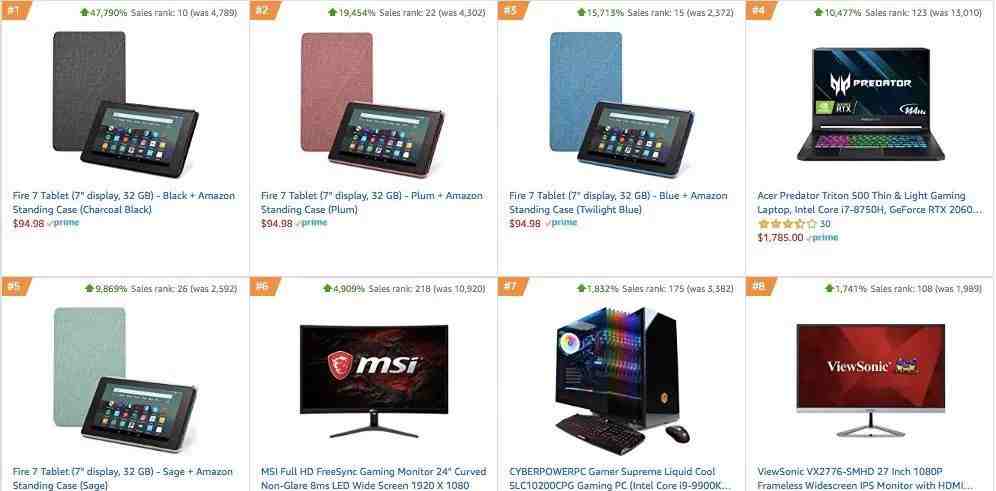This screenshot has width=996, height=491.
Task: Open the Twilight Blue Fire 7 Tablet image
Action: point(621,105)
